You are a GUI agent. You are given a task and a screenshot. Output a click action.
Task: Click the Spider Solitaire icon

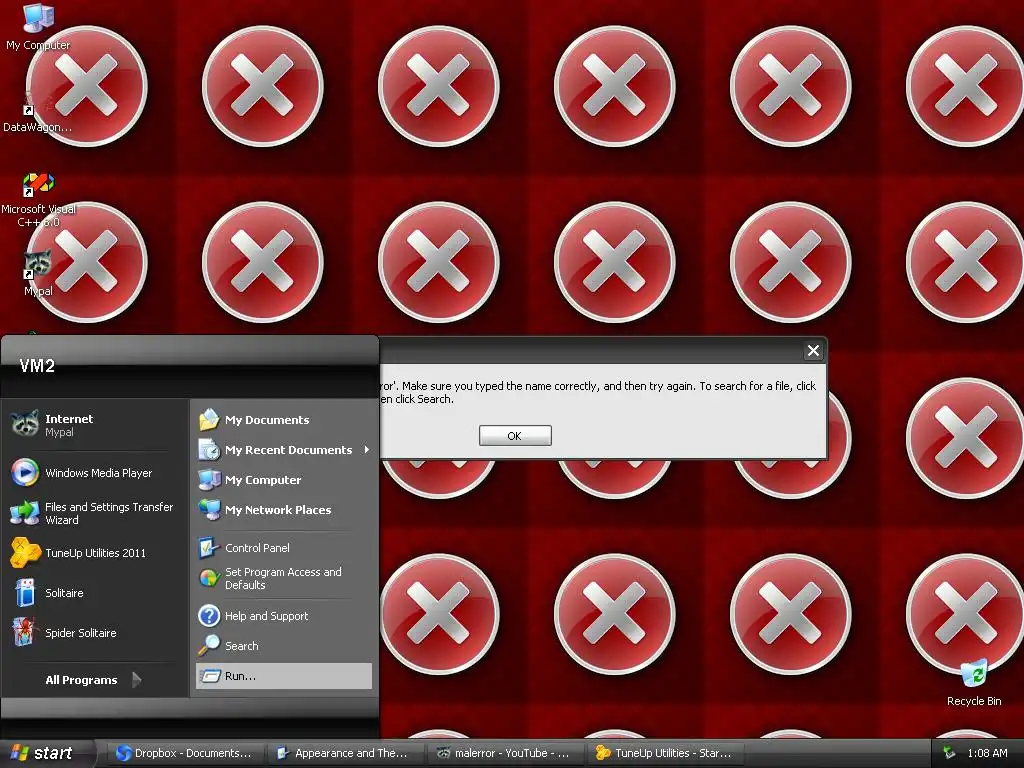click(x=25, y=632)
